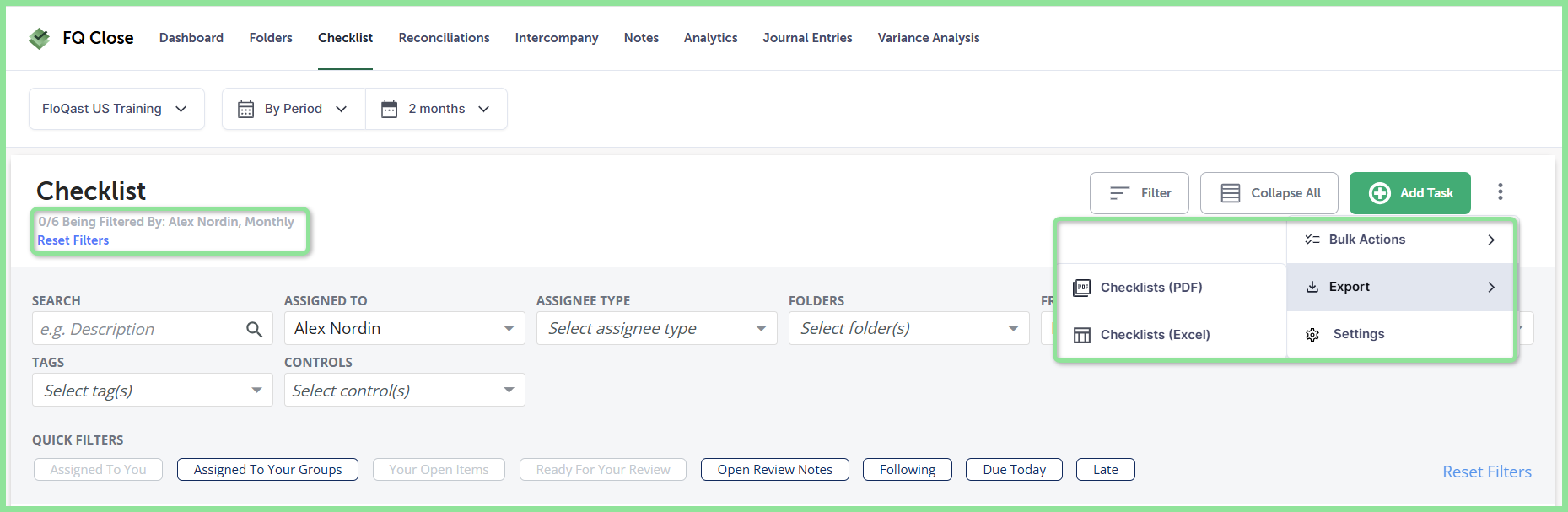The image size is (1568, 512).
Task: Select the Checklist tab
Action: [x=345, y=38]
